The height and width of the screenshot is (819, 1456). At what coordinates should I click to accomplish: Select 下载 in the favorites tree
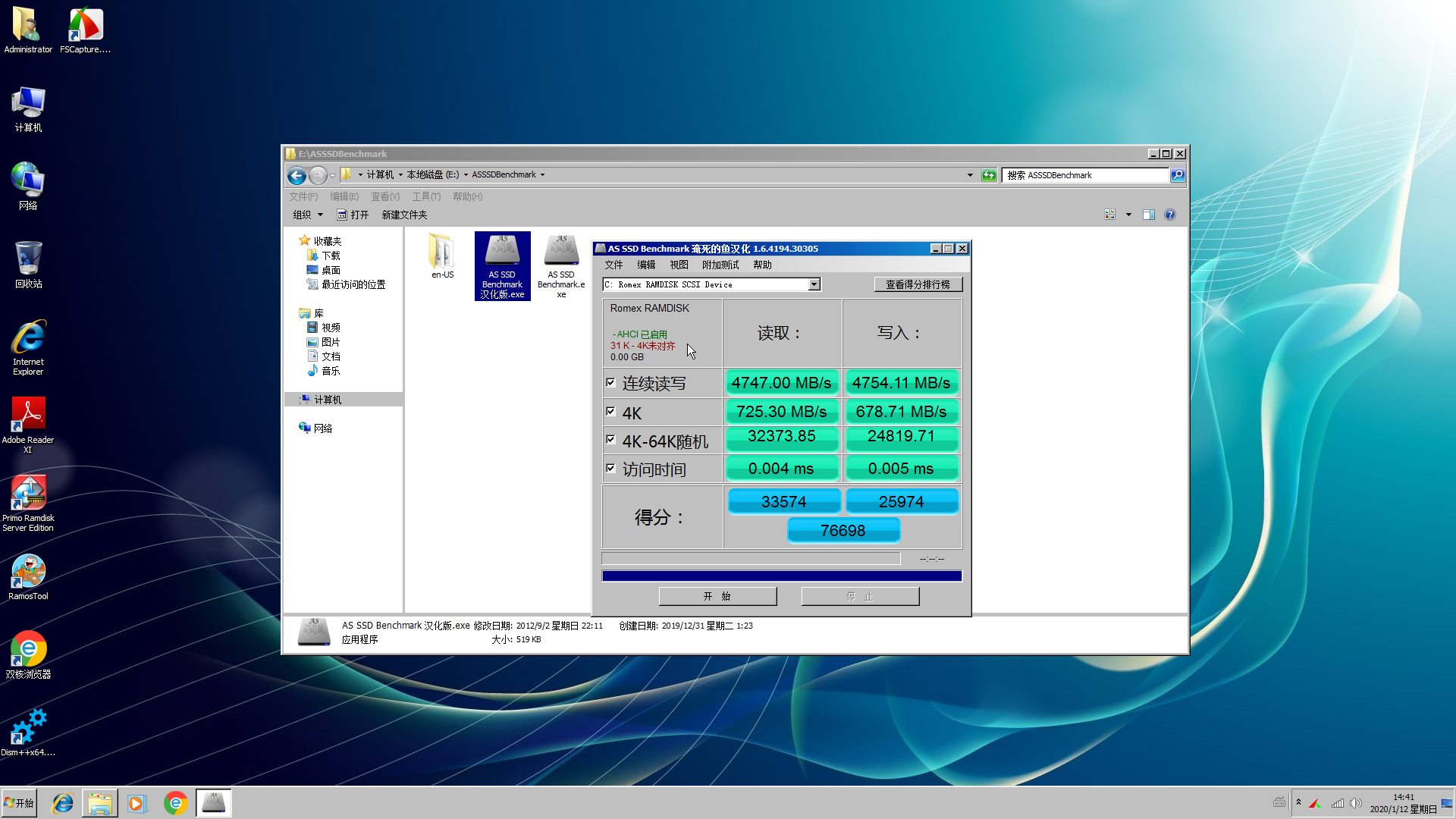point(331,256)
